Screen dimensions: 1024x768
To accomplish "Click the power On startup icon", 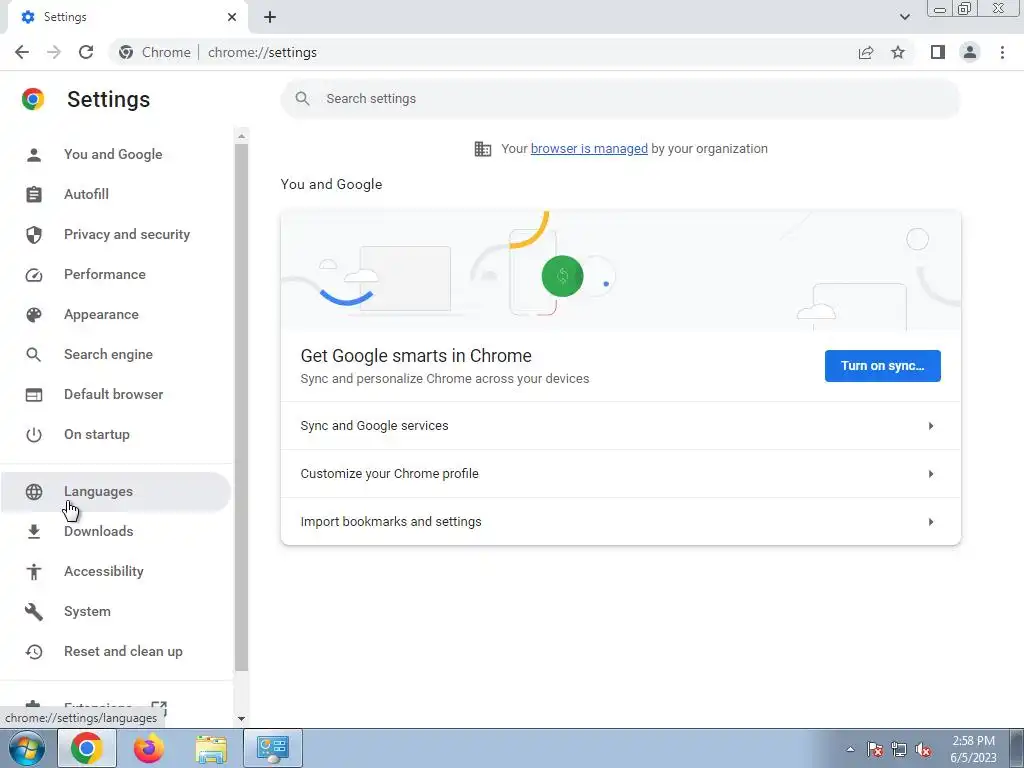I will click(34, 435).
